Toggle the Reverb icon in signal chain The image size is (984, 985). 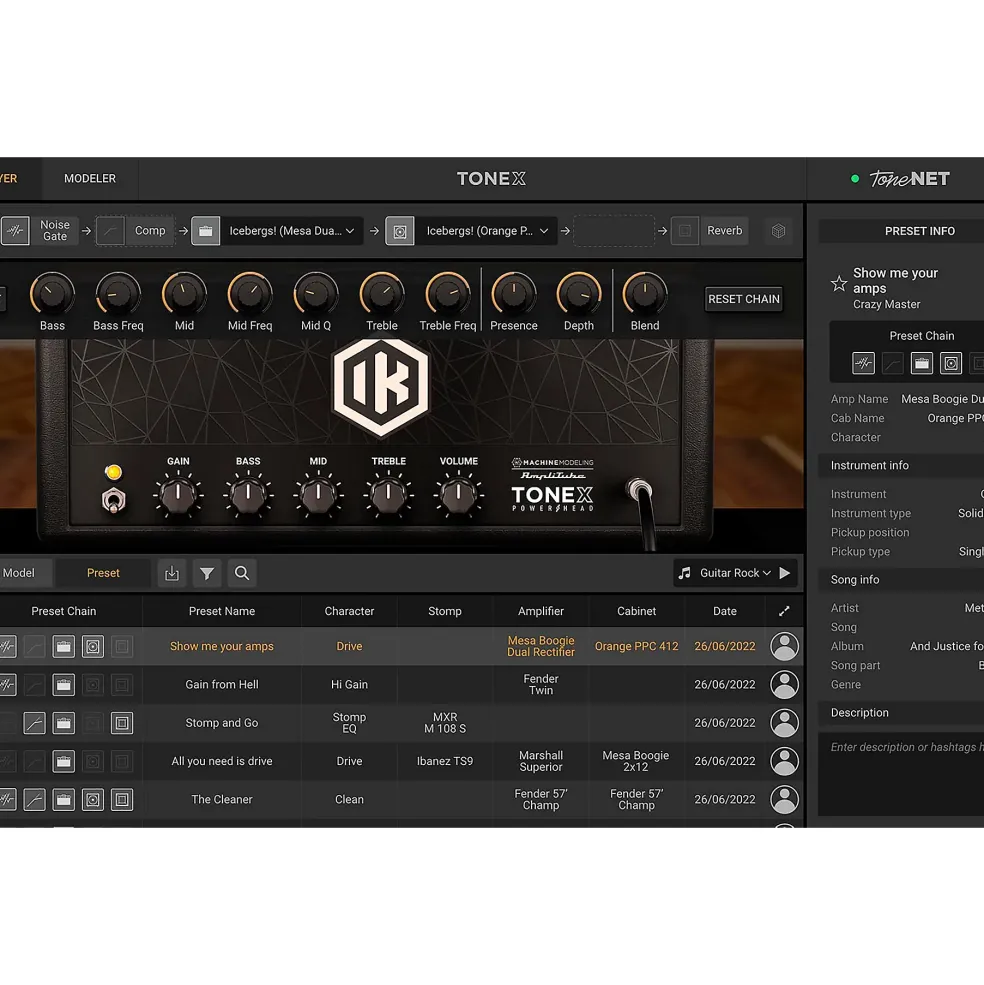coord(685,231)
